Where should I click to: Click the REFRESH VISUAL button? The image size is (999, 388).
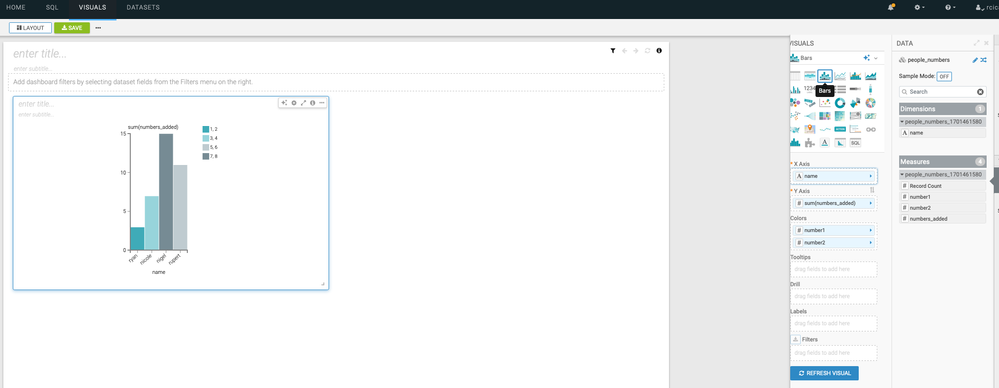point(824,373)
